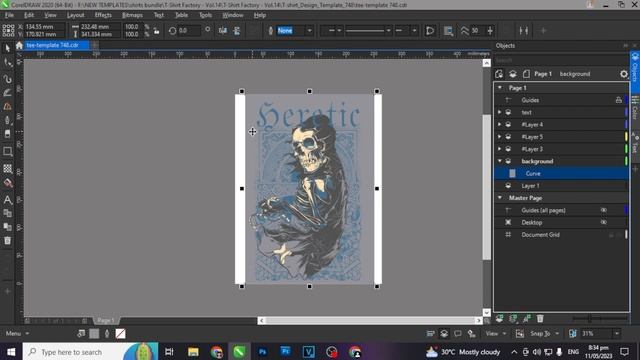Open the outline width None dropdown
640x360 pixels.
[309, 31]
